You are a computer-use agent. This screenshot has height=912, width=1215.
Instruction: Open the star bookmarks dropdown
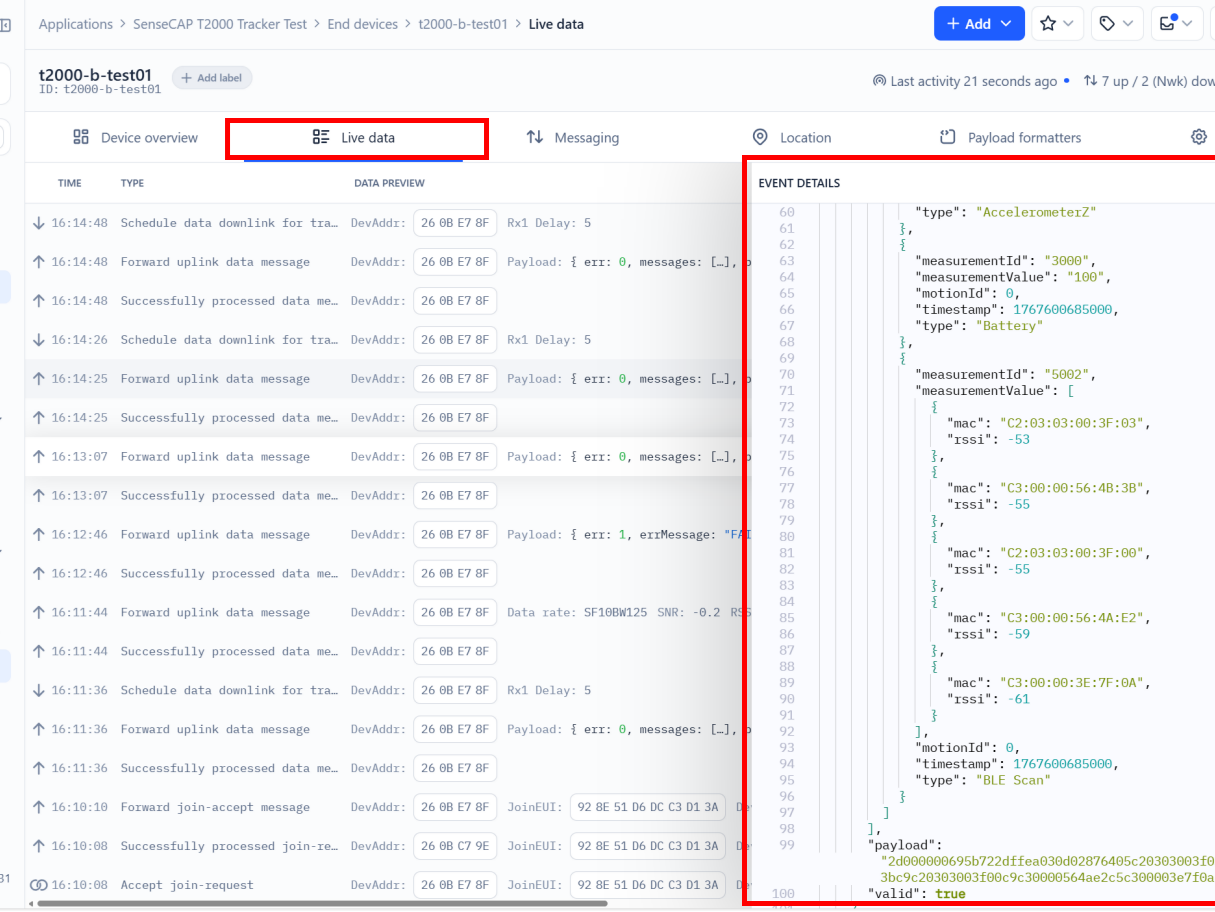(1057, 24)
